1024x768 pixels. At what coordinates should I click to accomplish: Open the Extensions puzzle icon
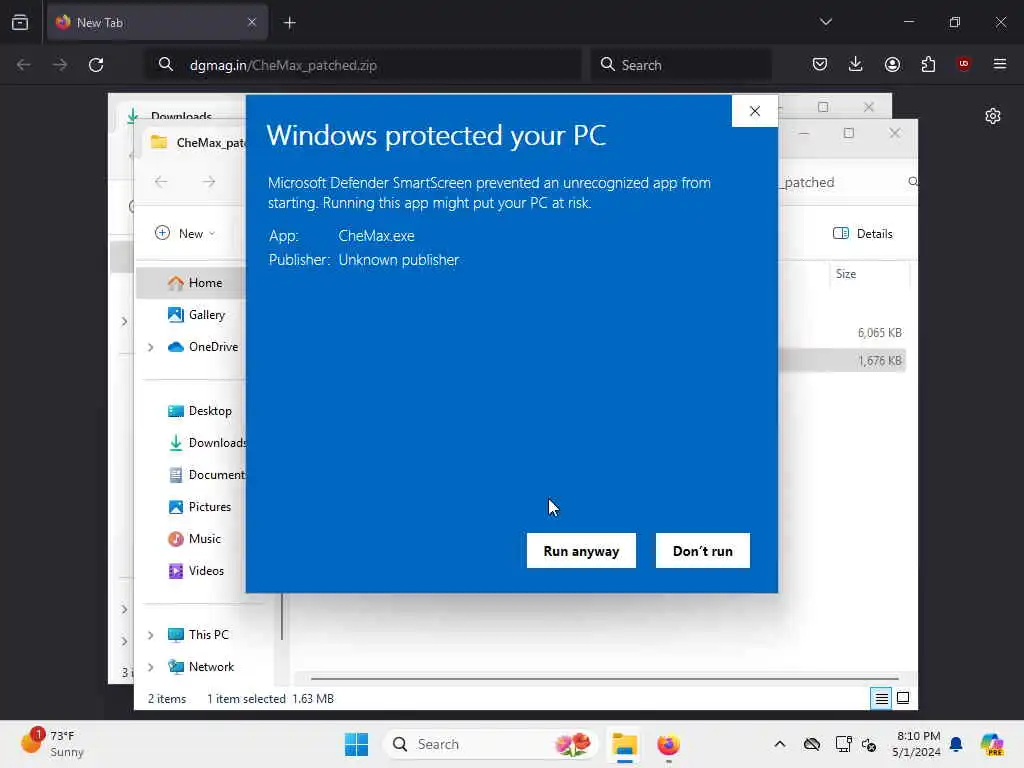tap(928, 64)
